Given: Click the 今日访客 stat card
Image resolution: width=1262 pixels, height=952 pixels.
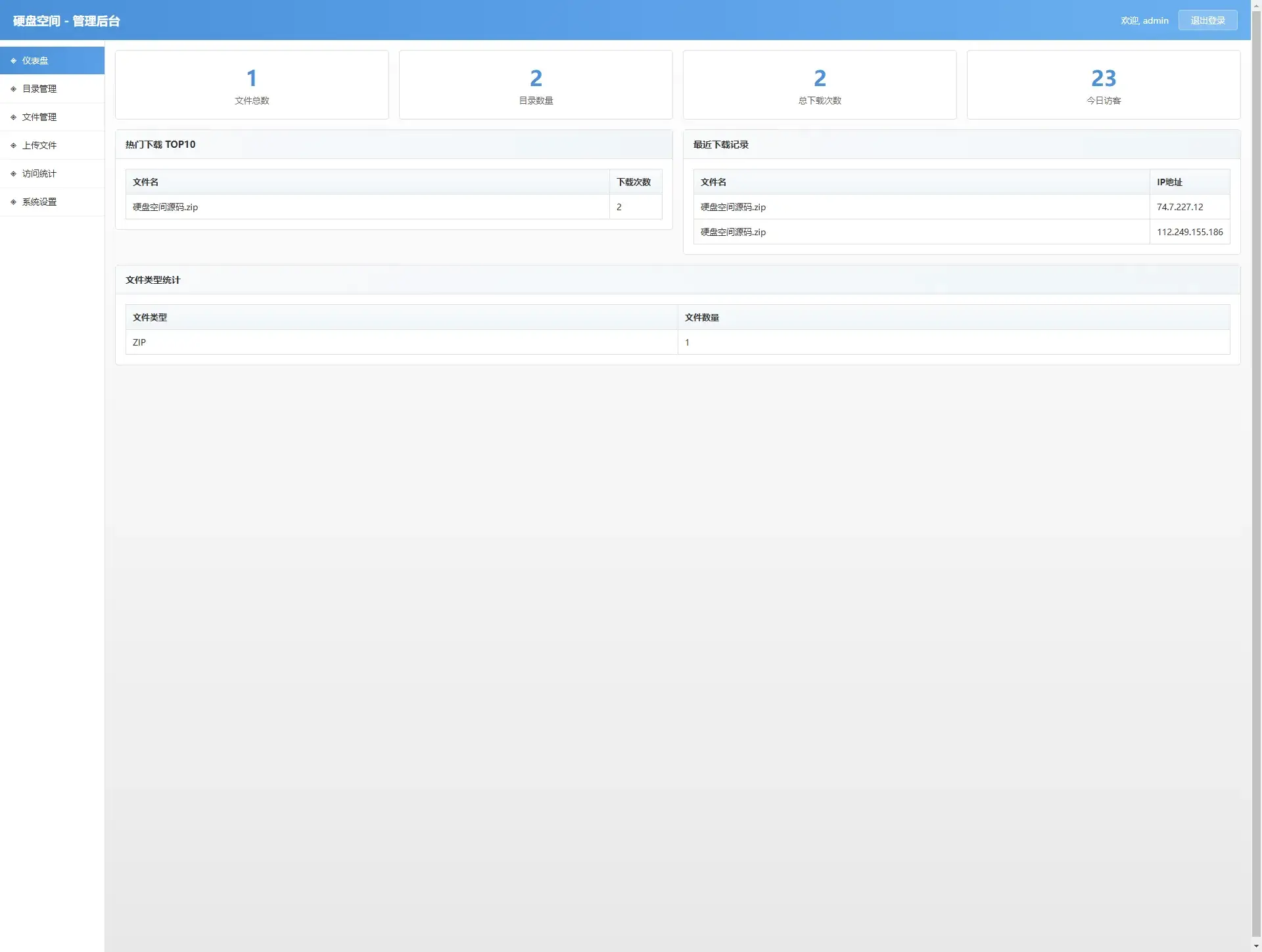Looking at the screenshot, I should click(x=1103, y=85).
